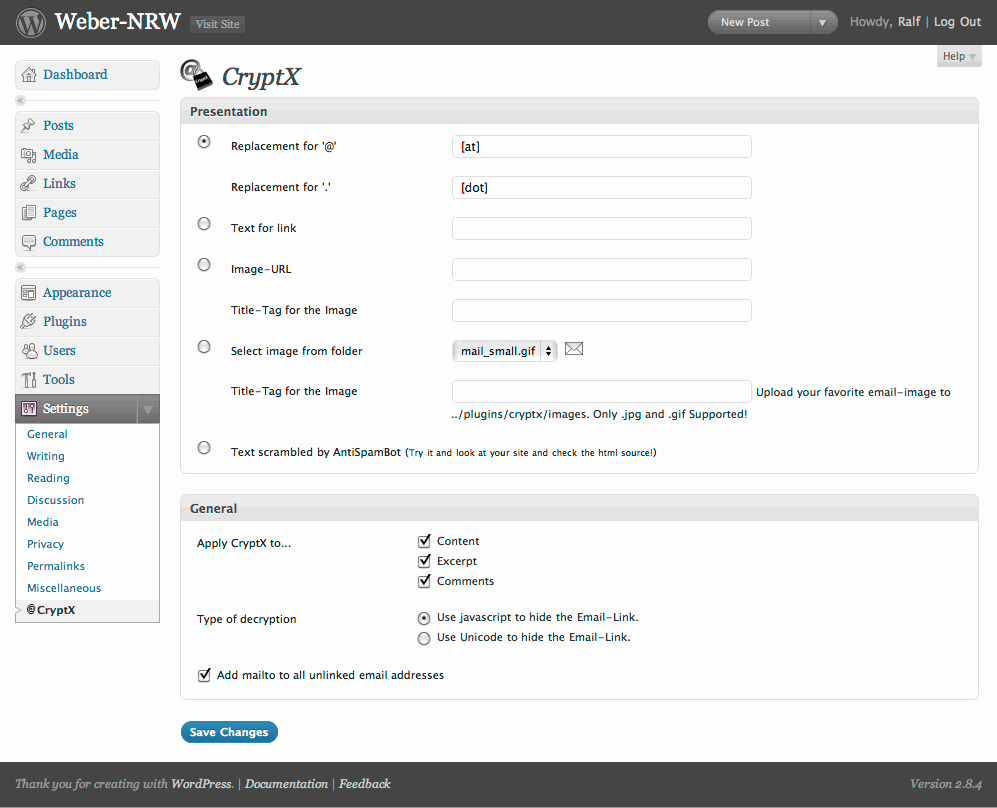Viewport: 997px width, 808px height.
Task: Click the Save Changes button
Action: pyautogui.click(x=229, y=732)
